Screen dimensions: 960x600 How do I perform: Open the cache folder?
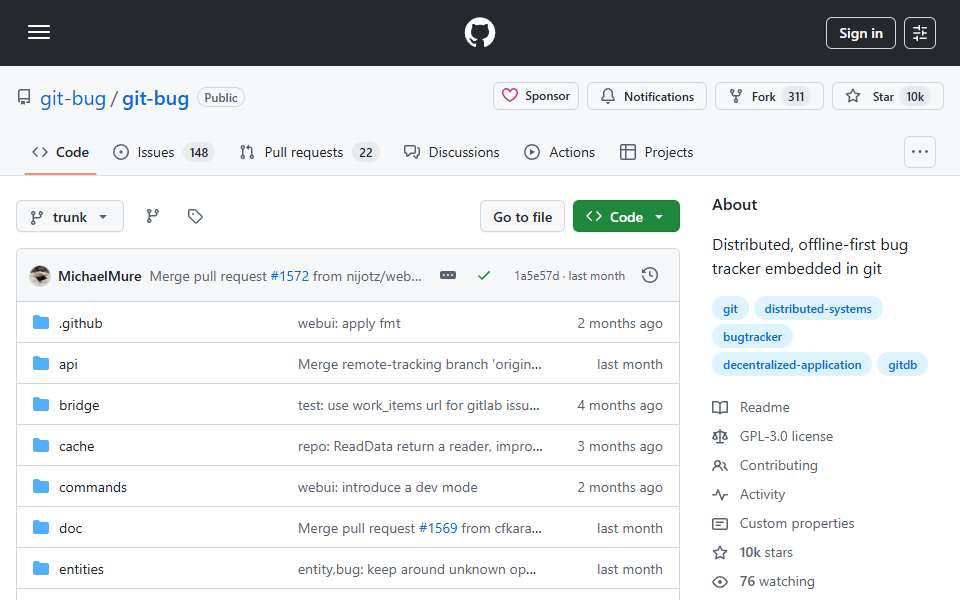coord(77,446)
